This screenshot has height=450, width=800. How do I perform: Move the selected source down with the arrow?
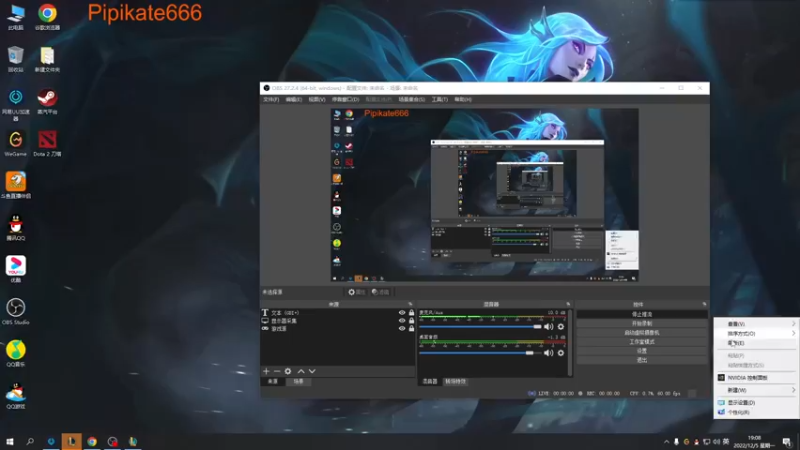[312, 371]
